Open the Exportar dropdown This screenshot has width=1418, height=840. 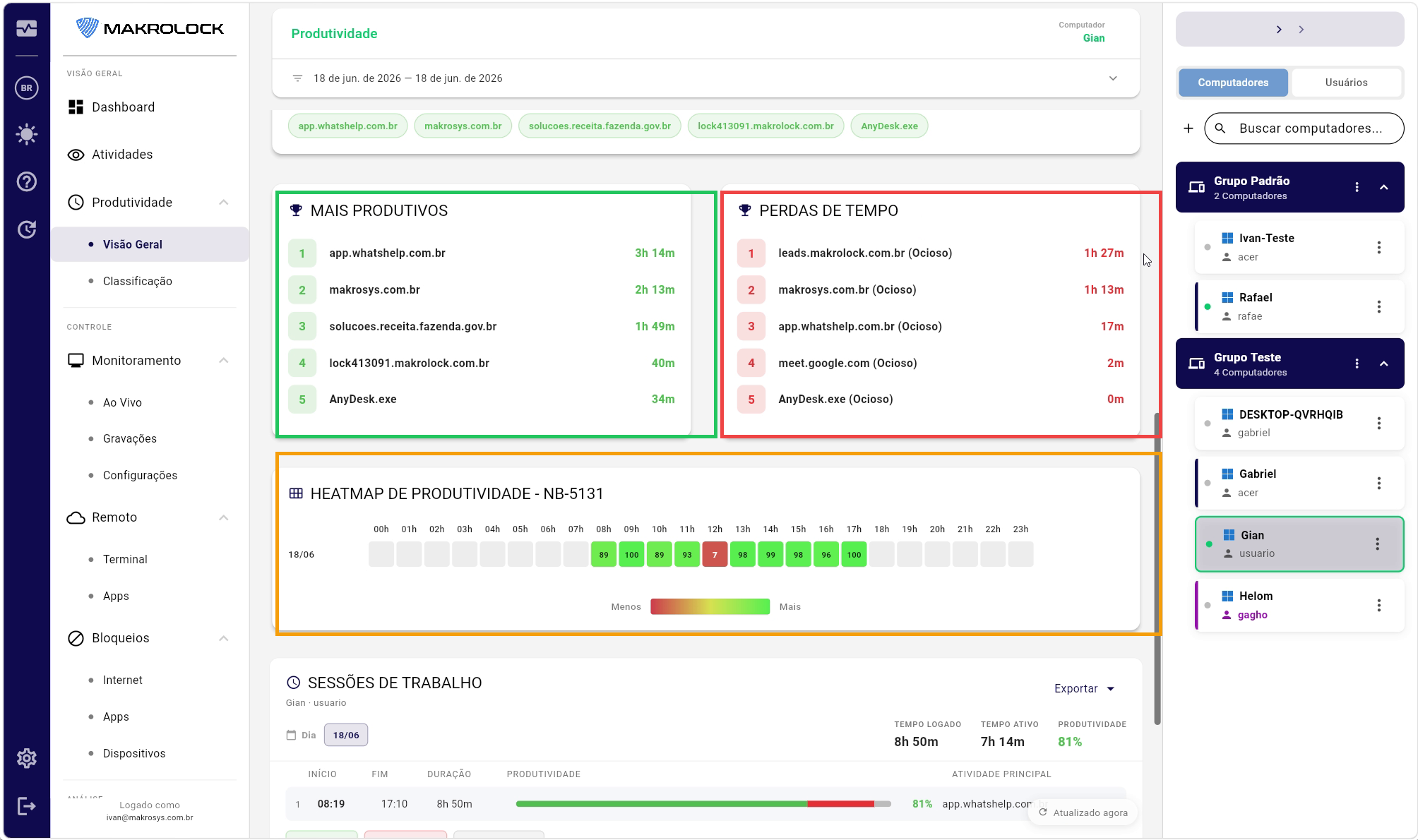[1084, 689]
